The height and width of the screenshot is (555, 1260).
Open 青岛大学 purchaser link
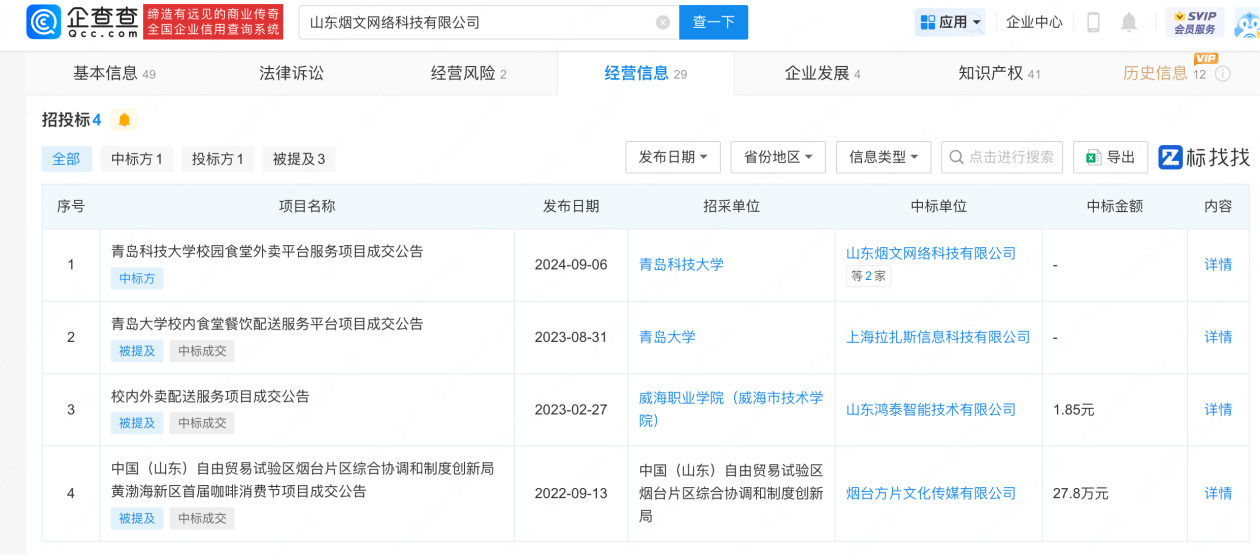[x=667, y=337]
